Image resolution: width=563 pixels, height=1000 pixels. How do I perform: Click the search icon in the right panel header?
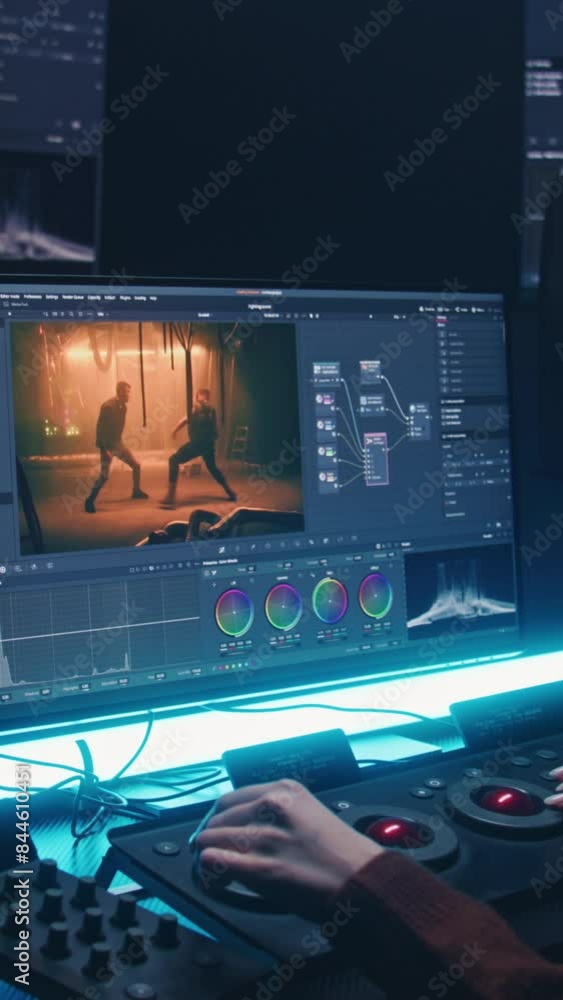coord(495,318)
